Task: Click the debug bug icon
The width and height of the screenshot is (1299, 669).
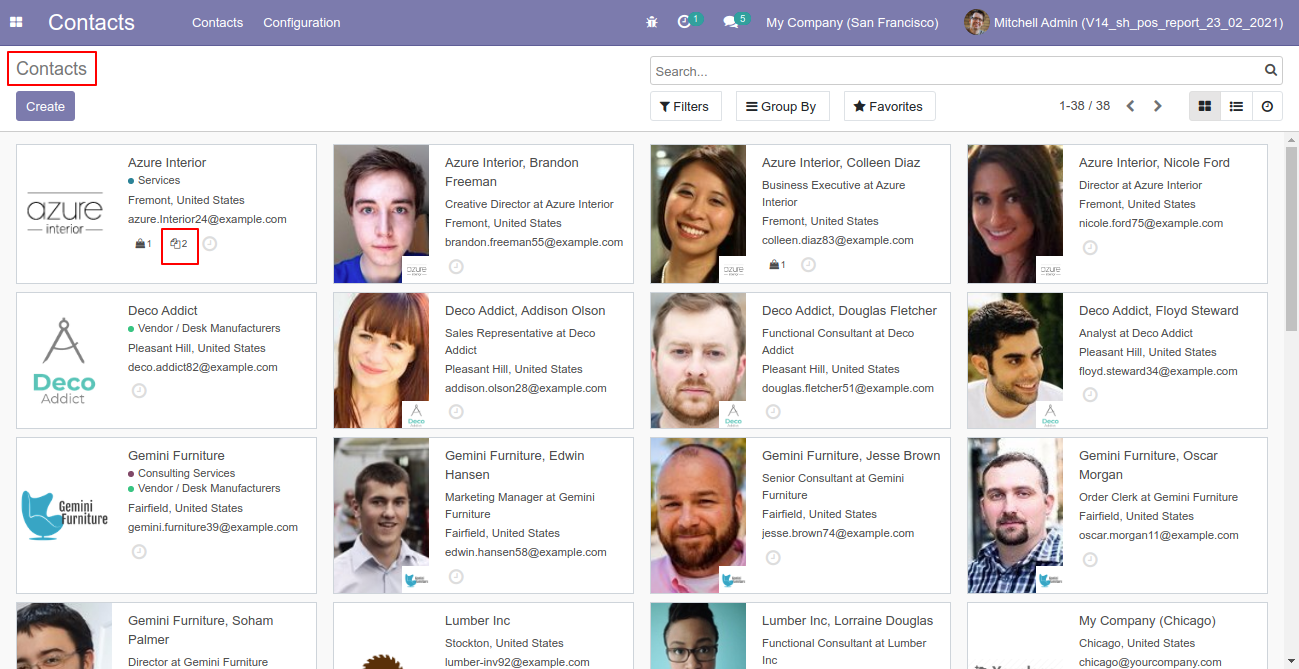Action: [652, 22]
